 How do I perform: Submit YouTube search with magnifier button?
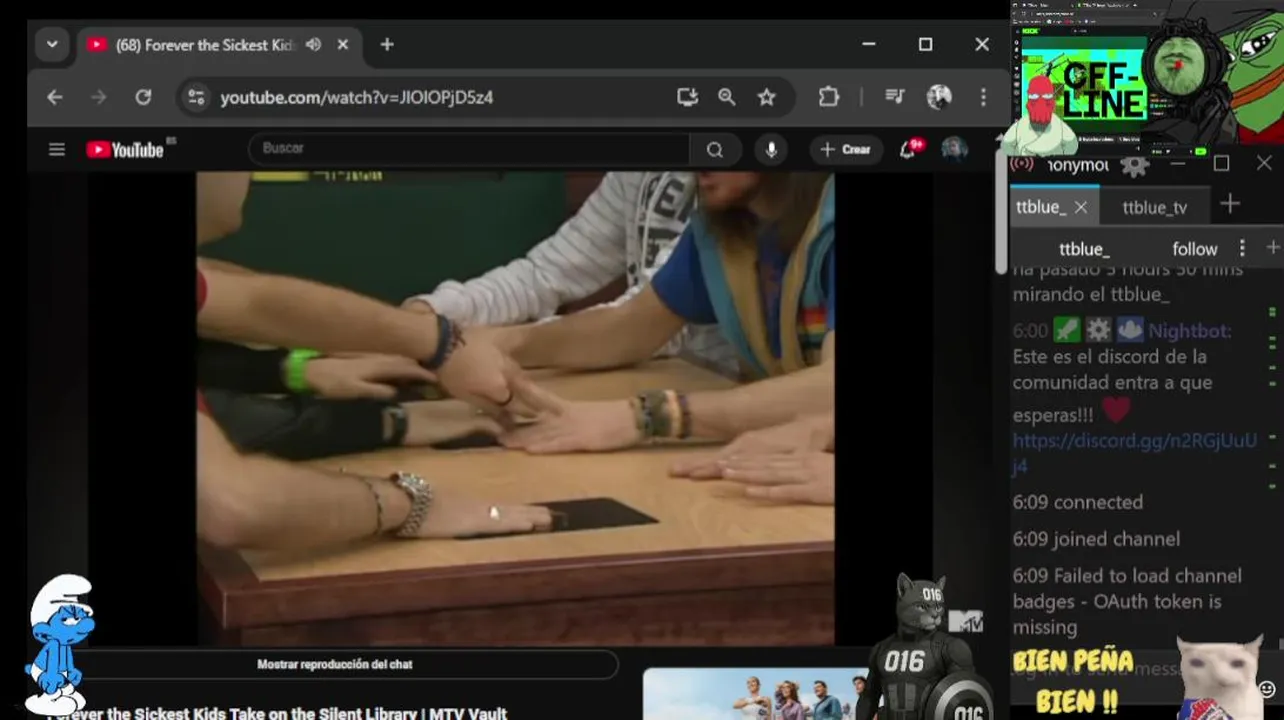pyautogui.click(x=715, y=150)
